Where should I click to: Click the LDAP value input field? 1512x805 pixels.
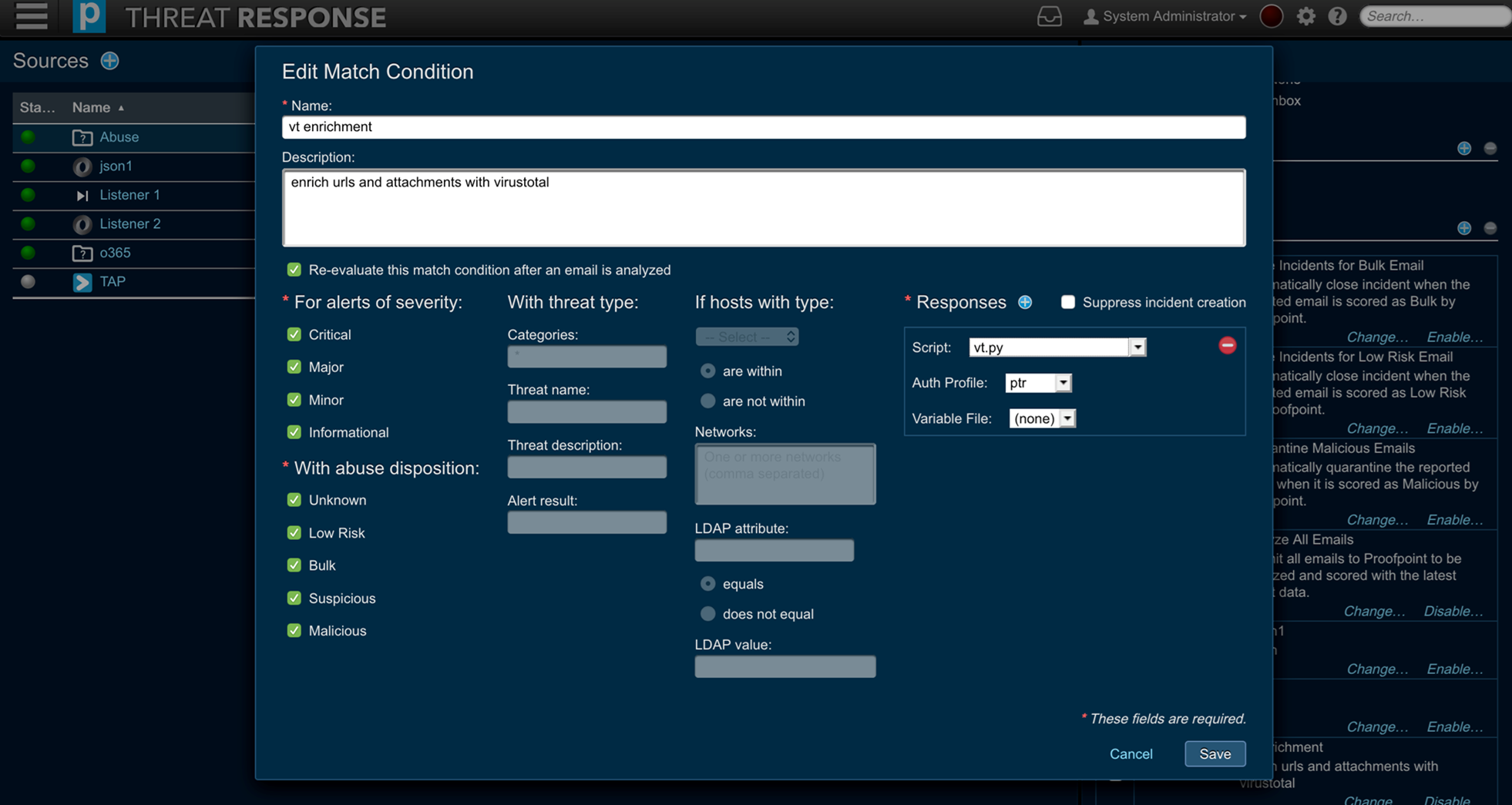[x=785, y=667]
